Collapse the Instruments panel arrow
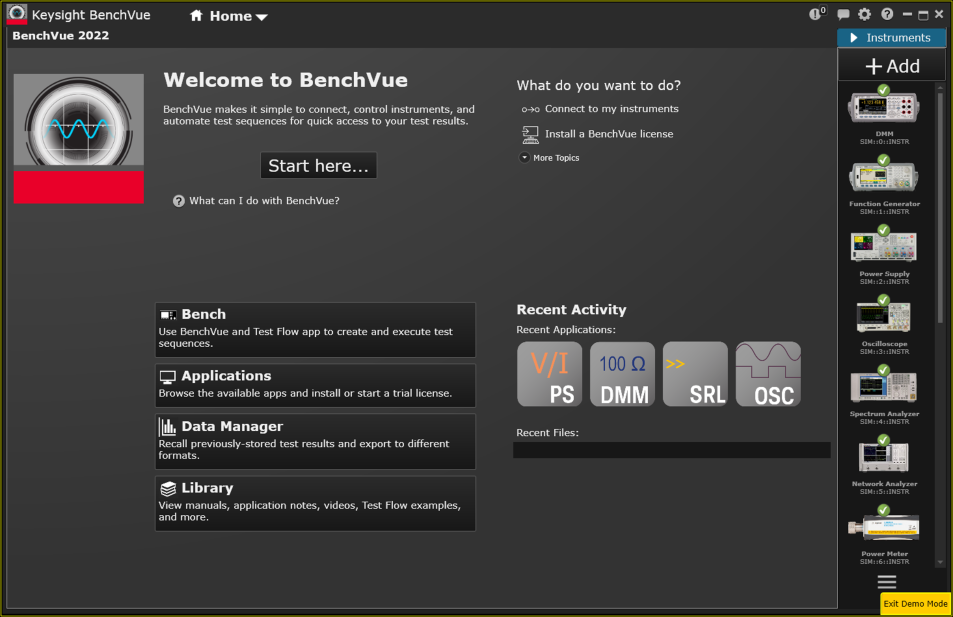Image resolution: width=953 pixels, height=617 pixels. pos(853,38)
